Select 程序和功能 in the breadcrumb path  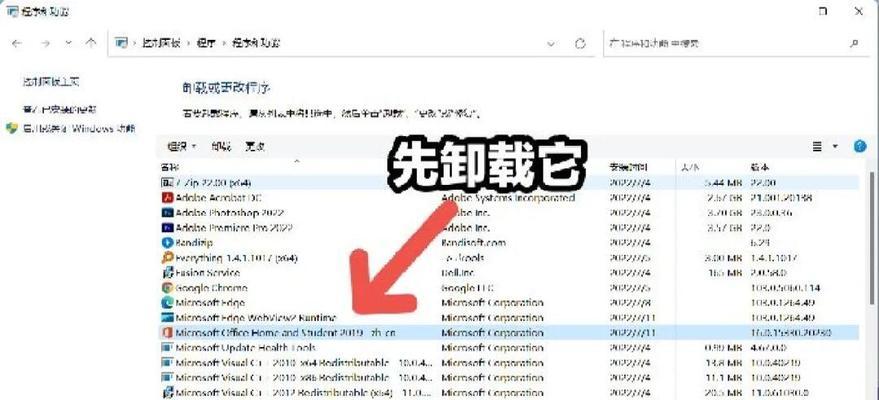pyautogui.click(x=256, y=43)
